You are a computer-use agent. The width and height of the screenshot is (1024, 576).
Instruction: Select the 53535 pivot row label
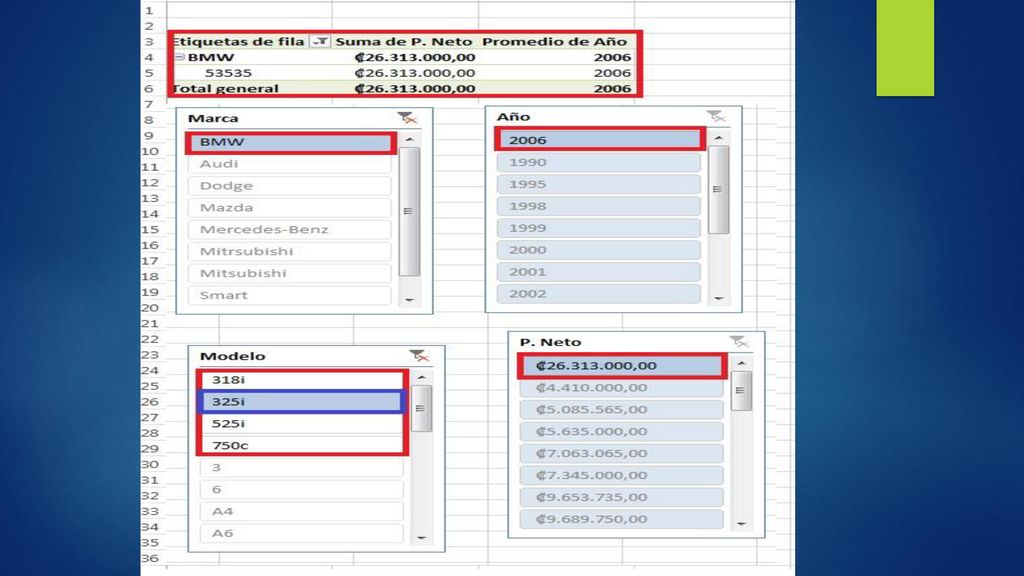coord(228,72)
